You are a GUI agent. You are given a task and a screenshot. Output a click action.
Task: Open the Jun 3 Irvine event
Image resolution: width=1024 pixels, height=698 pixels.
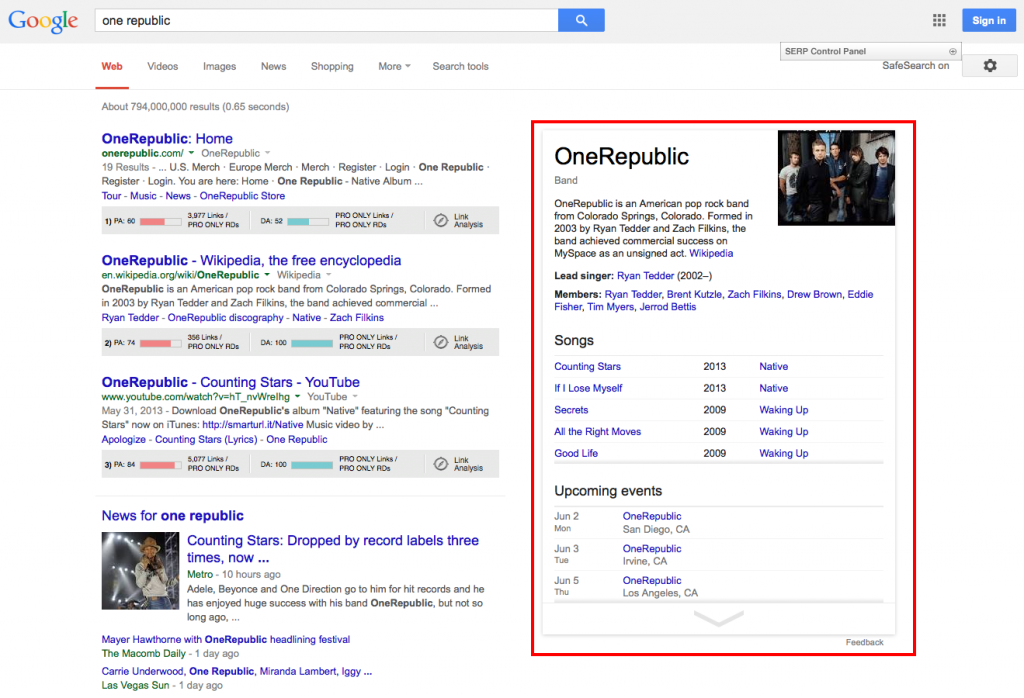point(652,548)
